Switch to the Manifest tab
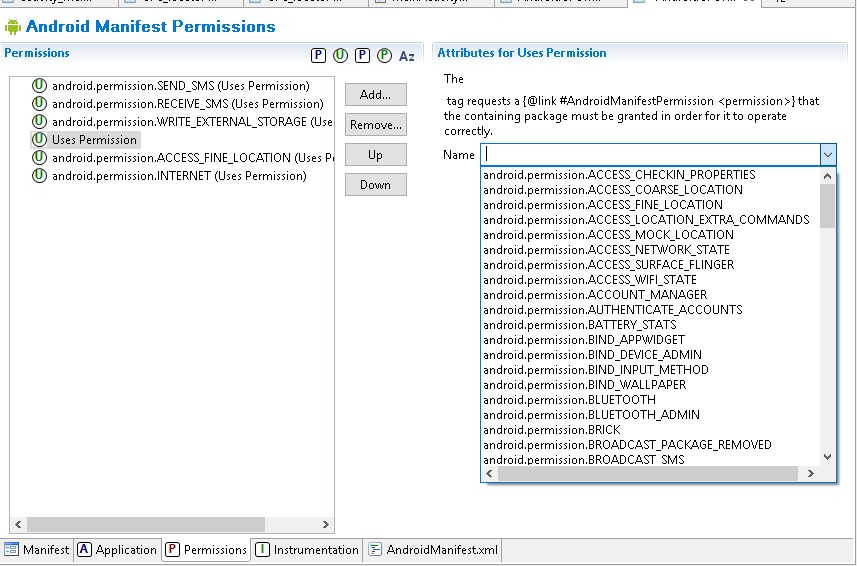Viewport: 857px width, 566px height. pyautogui.click(x=37, y=549)
